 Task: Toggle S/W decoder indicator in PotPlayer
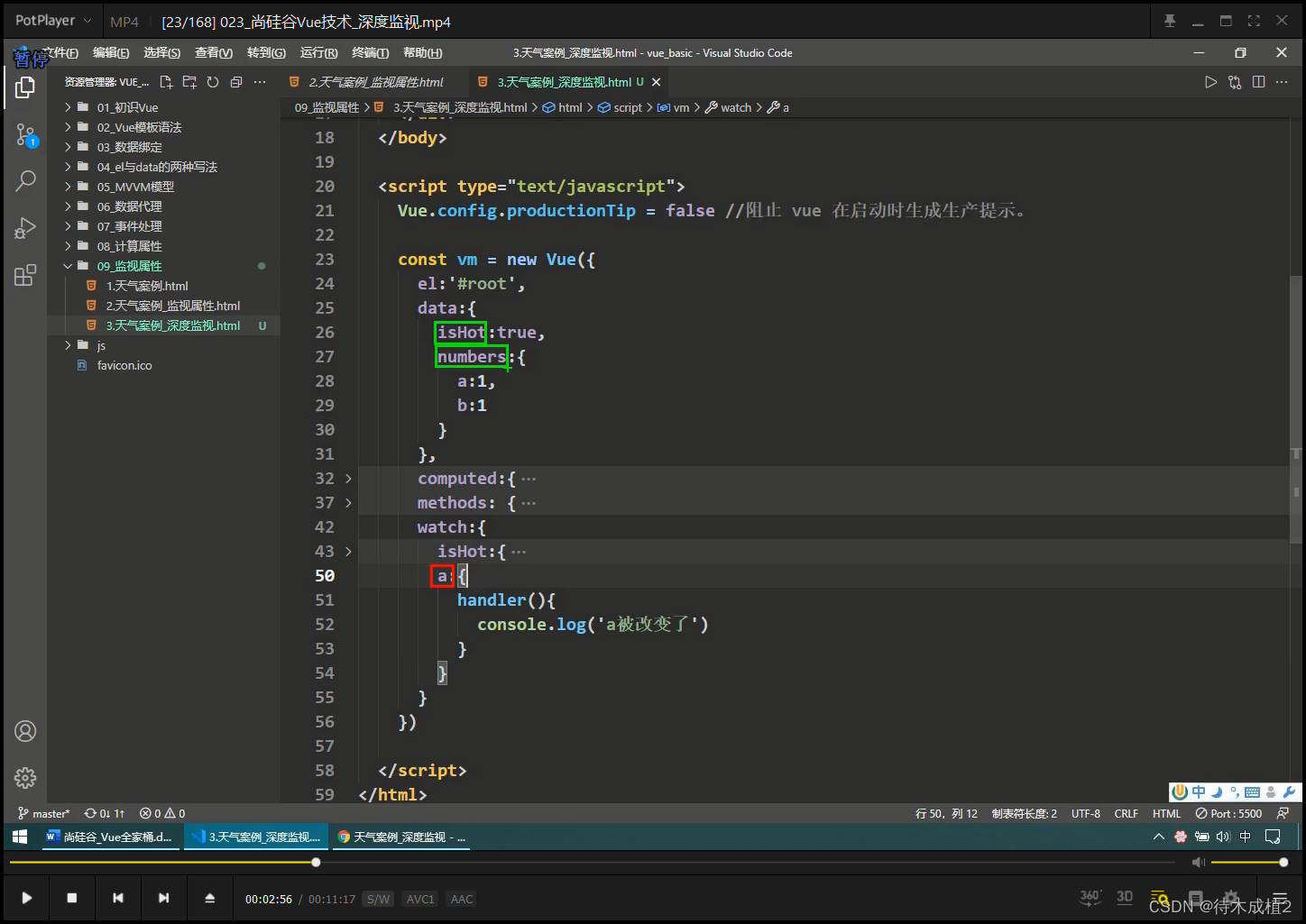point(379,899)
